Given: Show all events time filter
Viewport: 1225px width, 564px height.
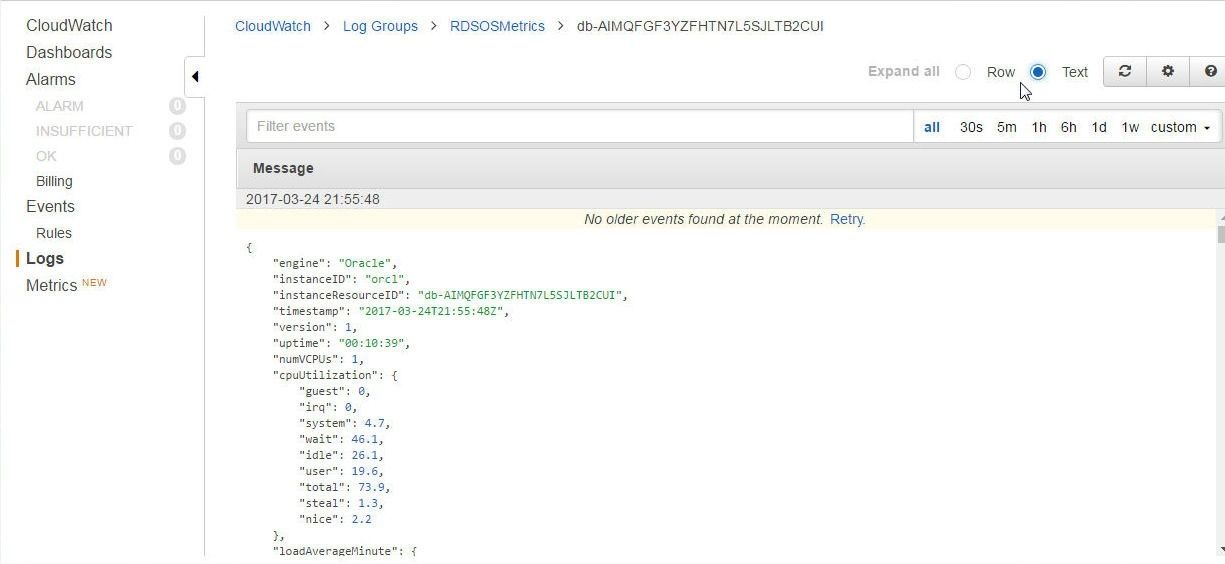Looking at the screenshot, I should [932, 127].
